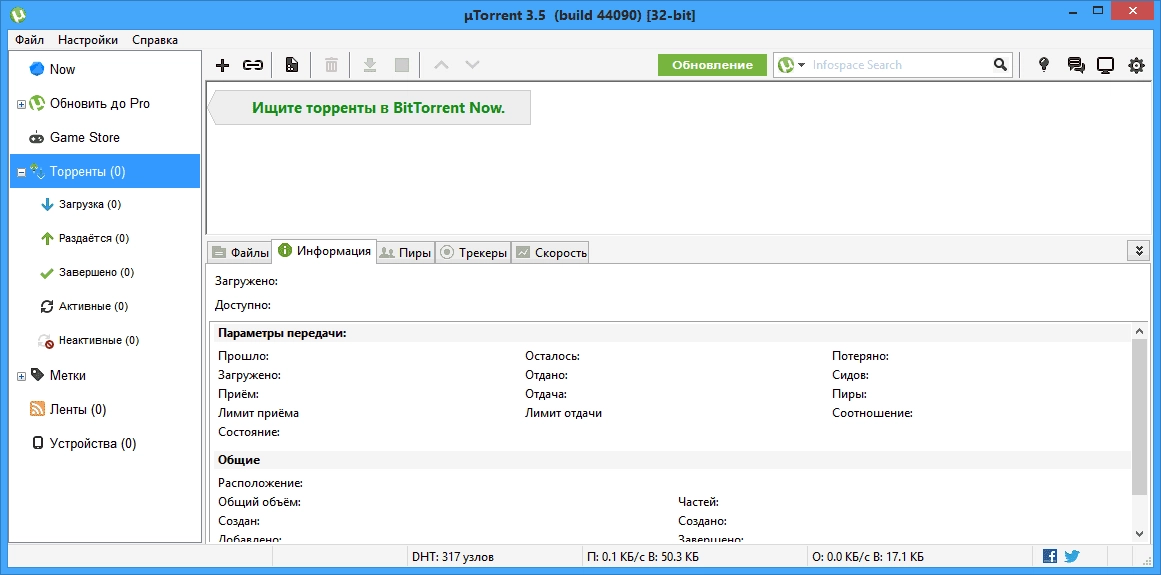Open search provider dropdown arrow
This screenshot has width=1161, height=575.
point(802,65)
